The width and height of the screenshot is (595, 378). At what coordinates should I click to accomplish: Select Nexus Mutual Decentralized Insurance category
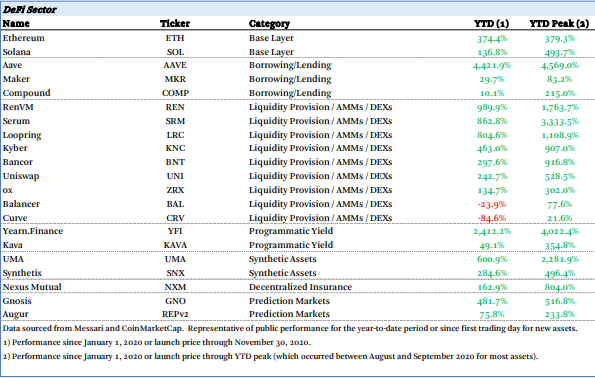(x=300, y=287)
